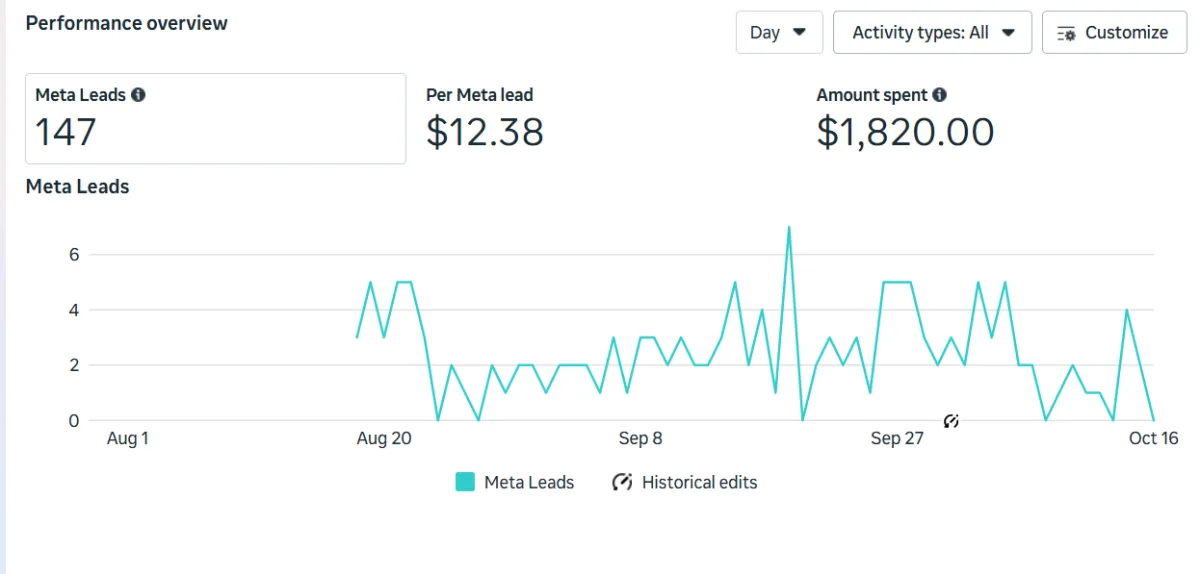
Task: Toggle Historical edits visibility via legend text
Action: coord(699,482)
